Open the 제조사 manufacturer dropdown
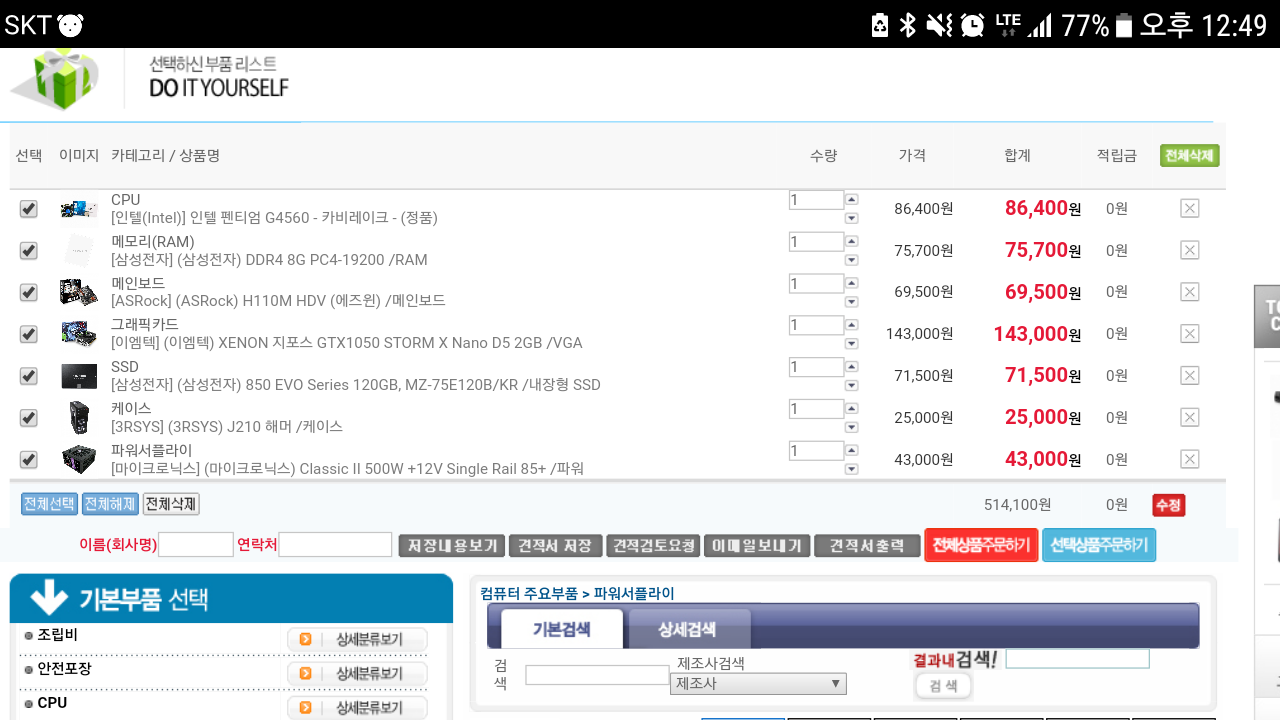Viewport: 1280px width, 720px height. 758,684
